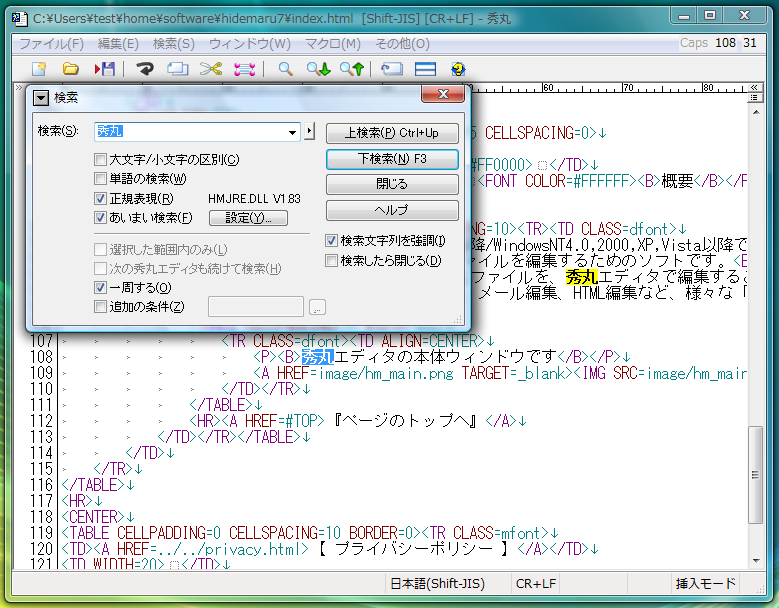Uncheck 検索文字列を強調(I) checkbox
This screenshot has width=779, height=608.
(x=331, y=241)
